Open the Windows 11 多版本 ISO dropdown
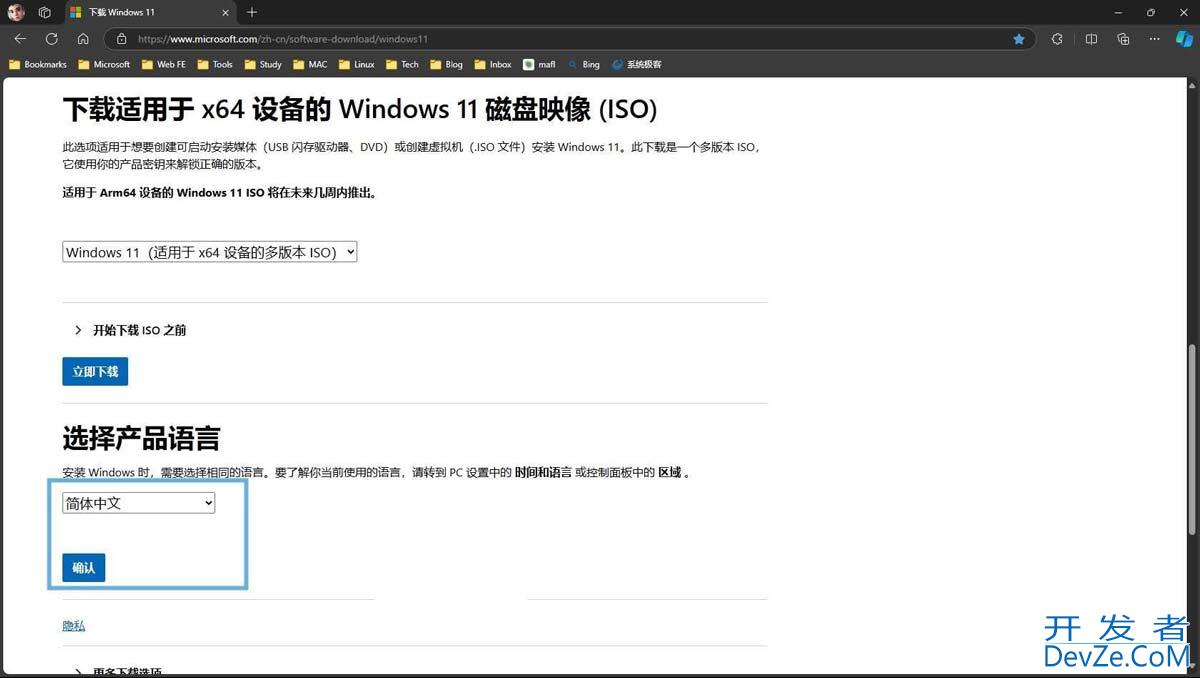The height and width of the screenshot is (678, 1200). click(209, 252)
